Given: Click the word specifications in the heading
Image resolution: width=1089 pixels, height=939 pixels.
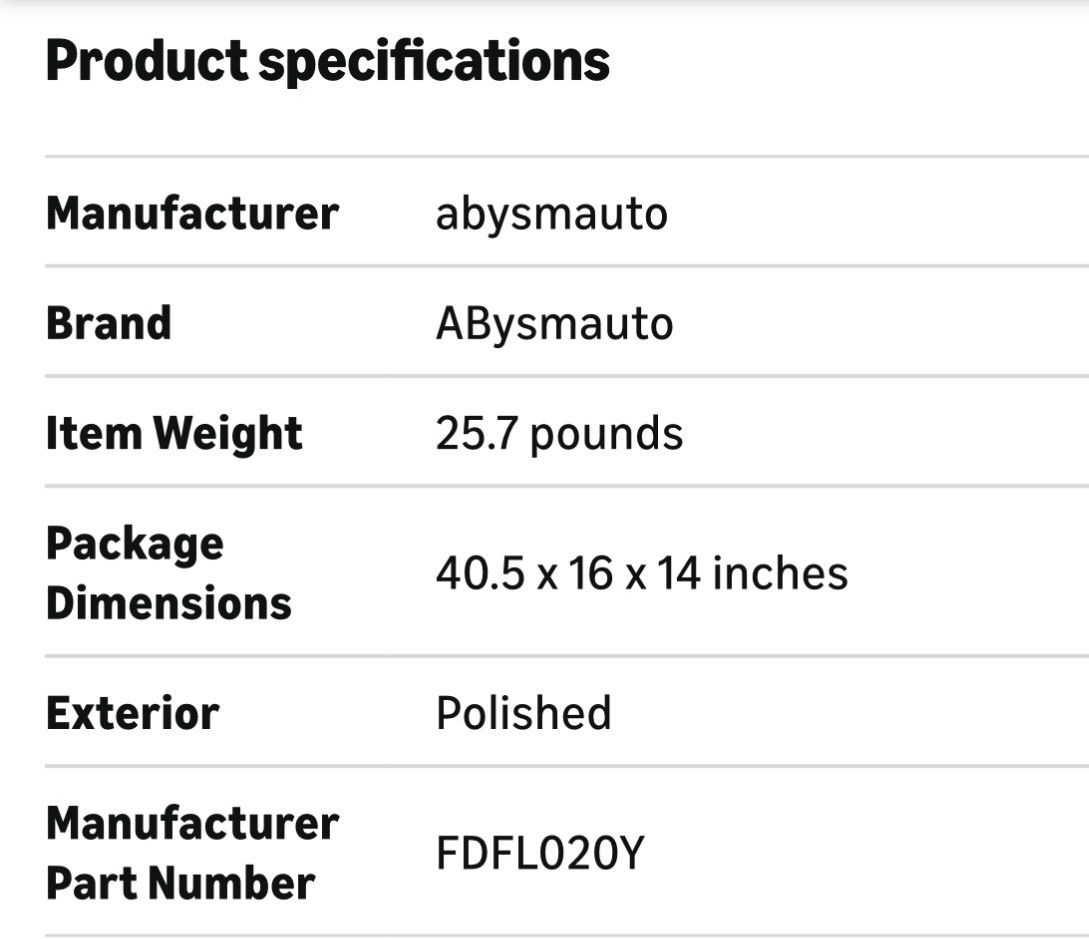Looking at the screenshot, I should (434, 63).
